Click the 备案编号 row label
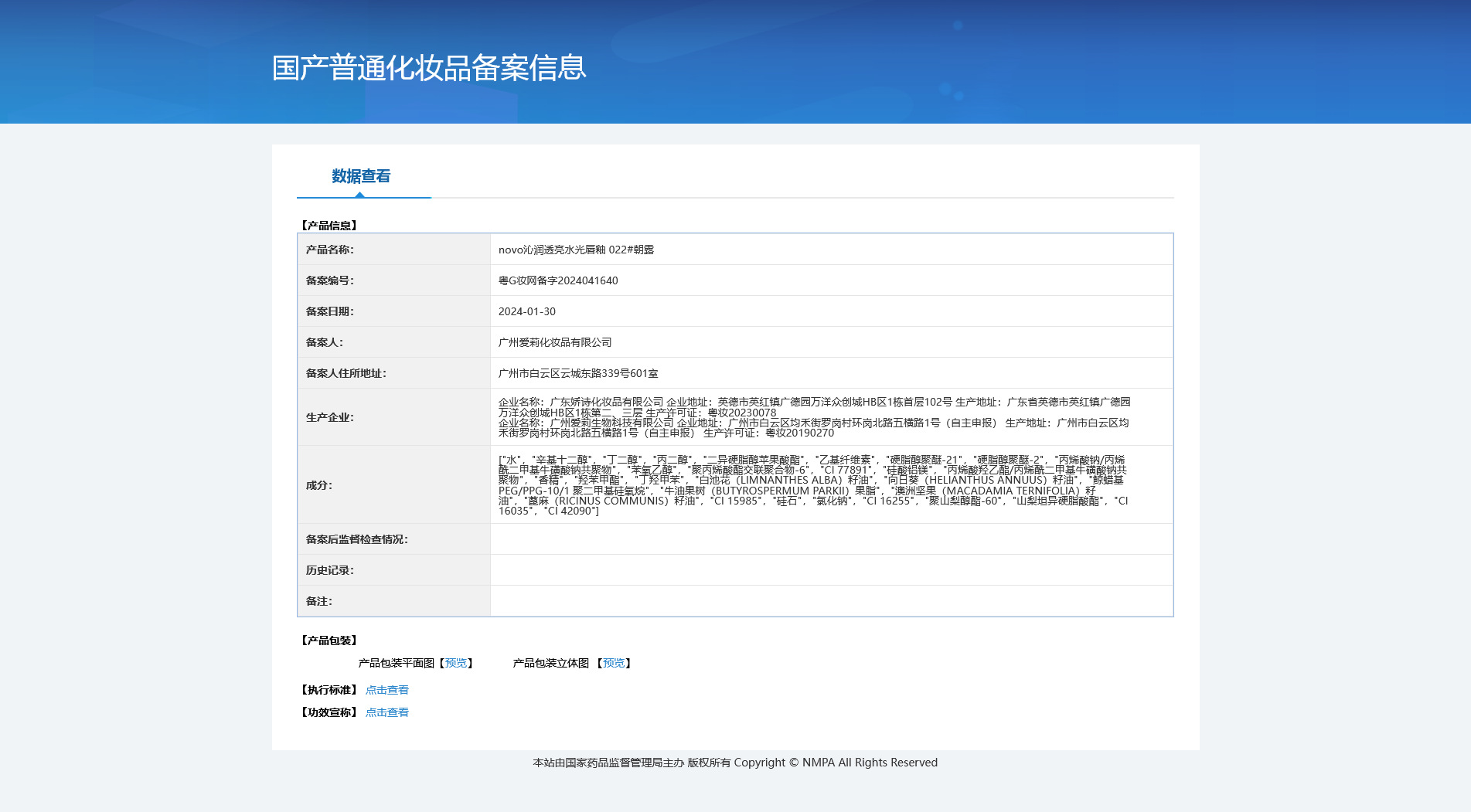The width and height of the screenshot is (1471, 812). 330,280
